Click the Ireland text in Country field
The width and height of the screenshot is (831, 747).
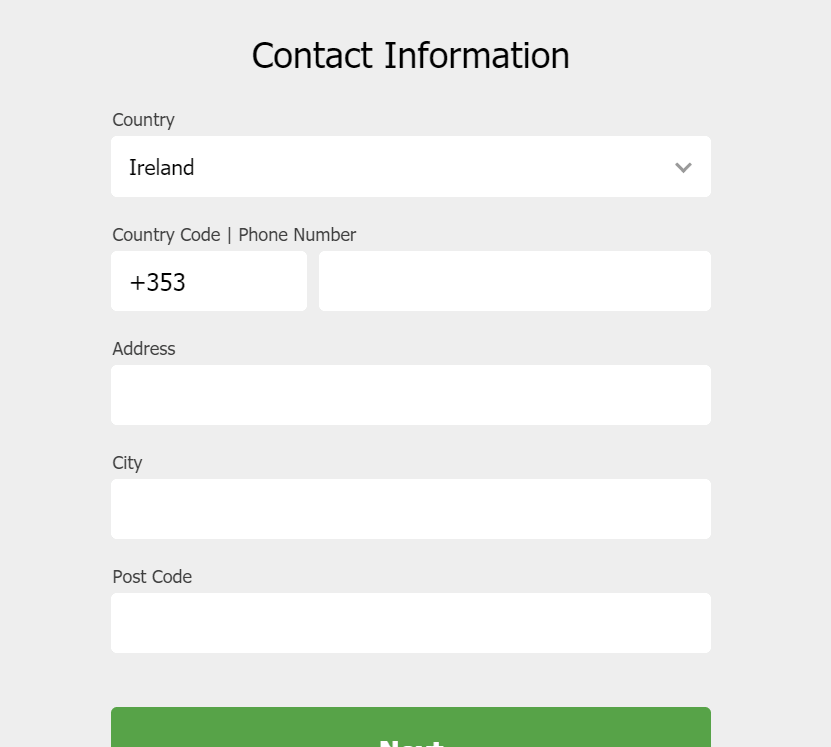click(162, 167)
